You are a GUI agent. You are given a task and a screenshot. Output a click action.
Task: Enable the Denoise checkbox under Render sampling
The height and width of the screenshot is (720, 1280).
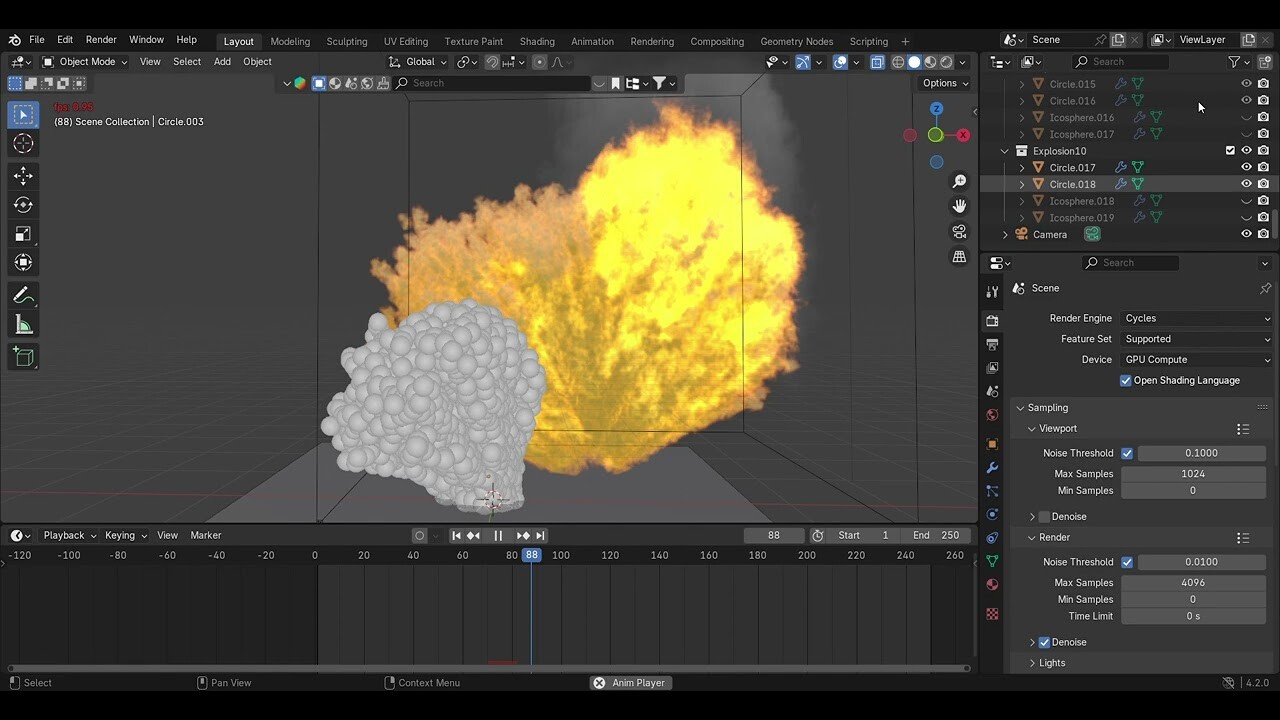coord(1043,642)
